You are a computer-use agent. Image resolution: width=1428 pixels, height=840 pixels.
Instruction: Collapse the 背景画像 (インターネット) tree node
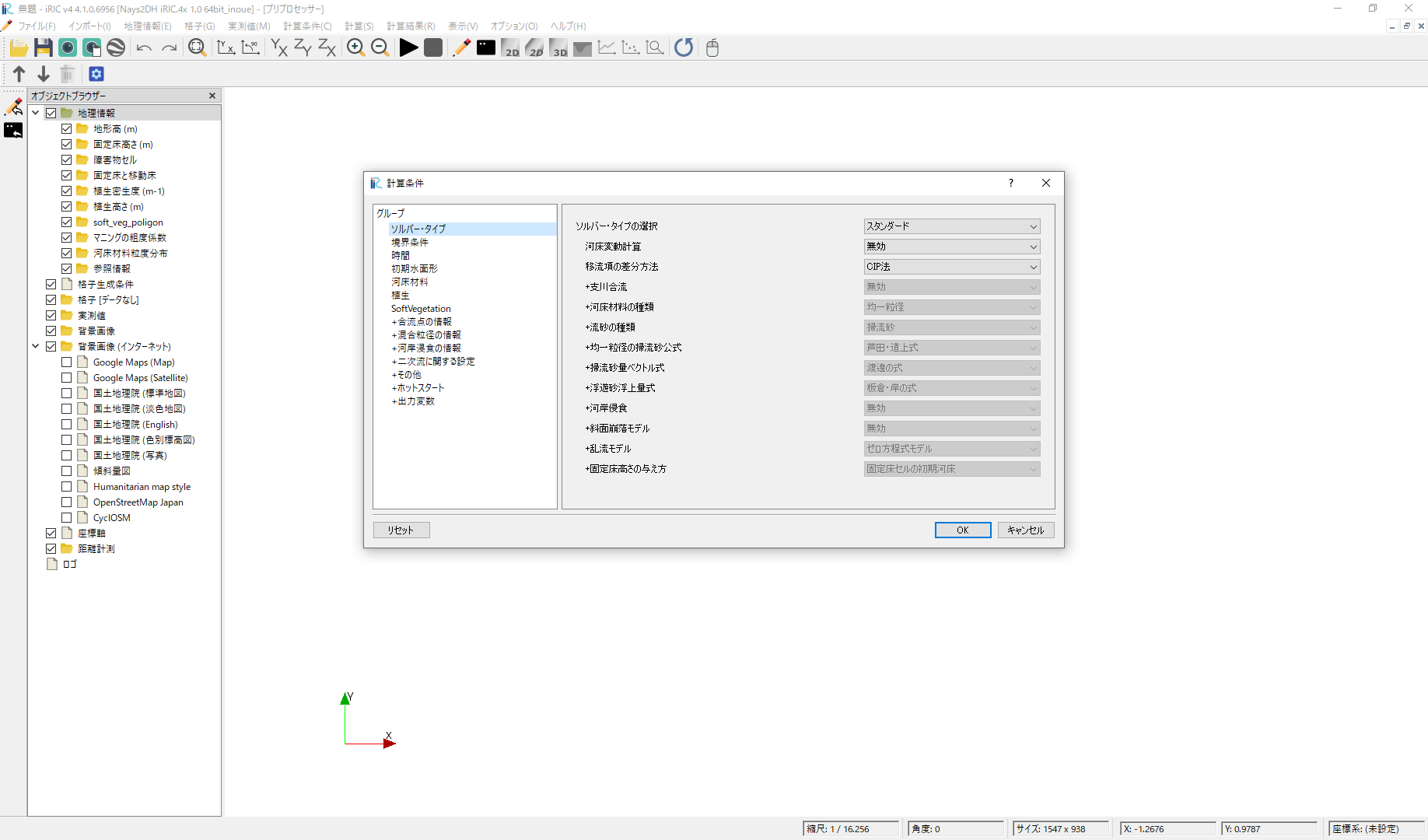click(x=36, y=347)
